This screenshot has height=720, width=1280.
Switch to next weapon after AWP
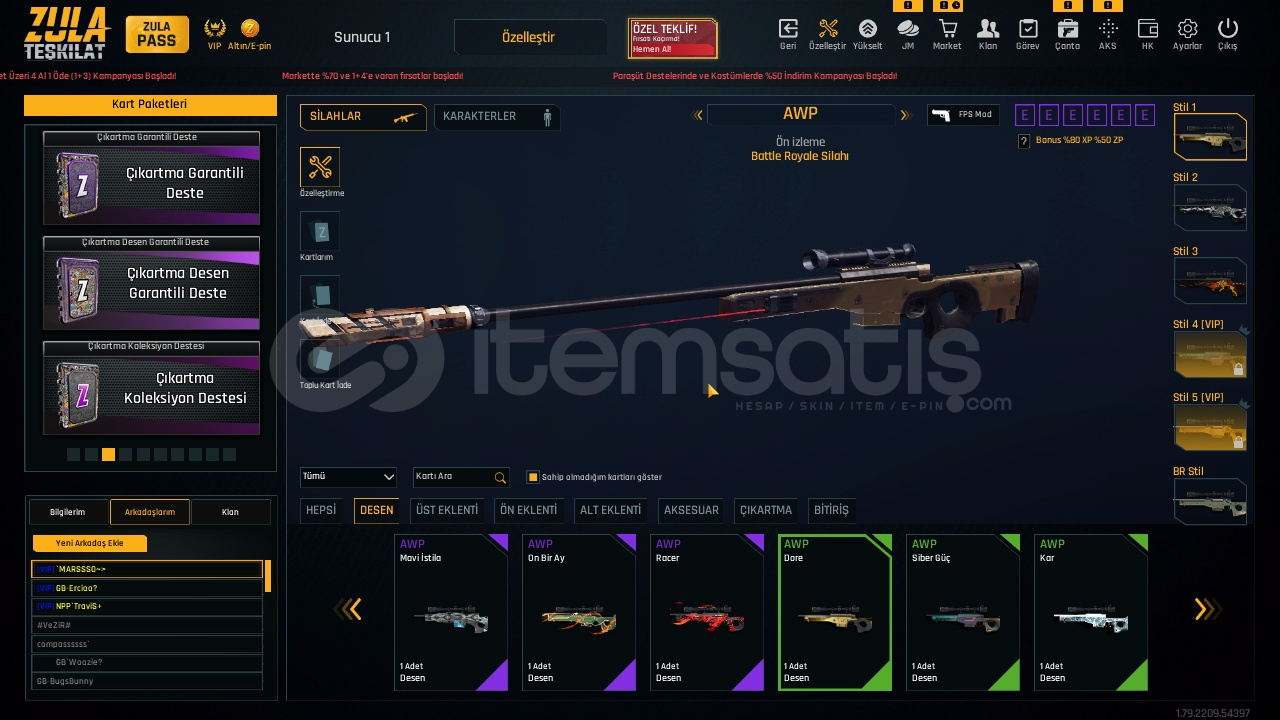[x=905, y=115]
